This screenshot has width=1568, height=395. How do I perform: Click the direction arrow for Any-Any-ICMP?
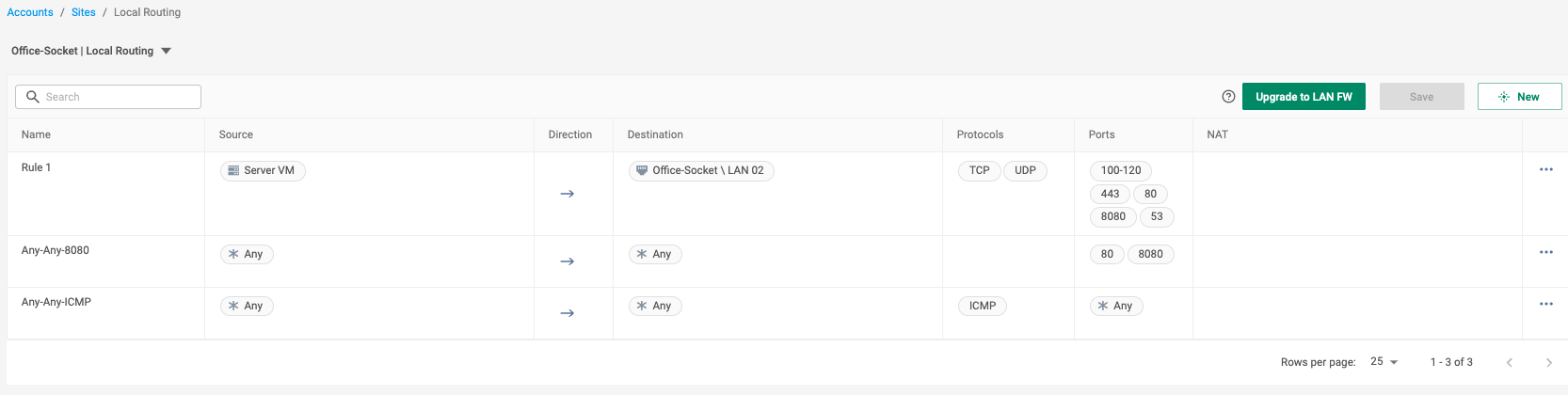tap(567, 313)
